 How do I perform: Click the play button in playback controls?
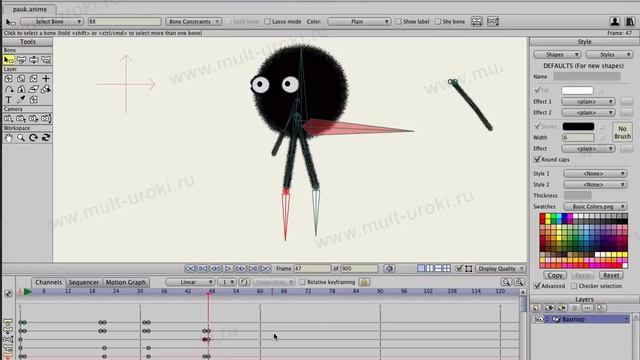point(228,268)
